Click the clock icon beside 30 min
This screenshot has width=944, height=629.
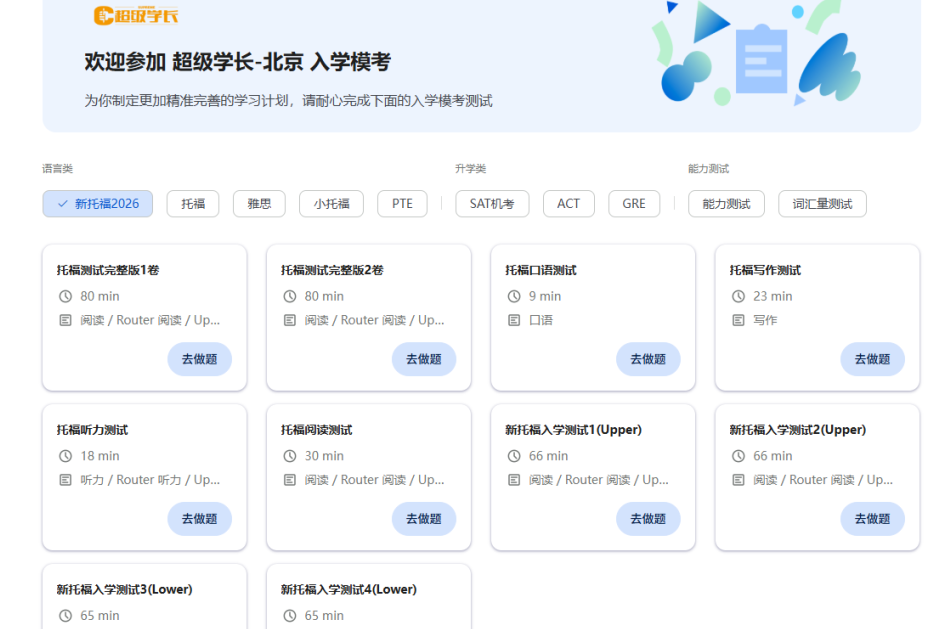point(290,456)
